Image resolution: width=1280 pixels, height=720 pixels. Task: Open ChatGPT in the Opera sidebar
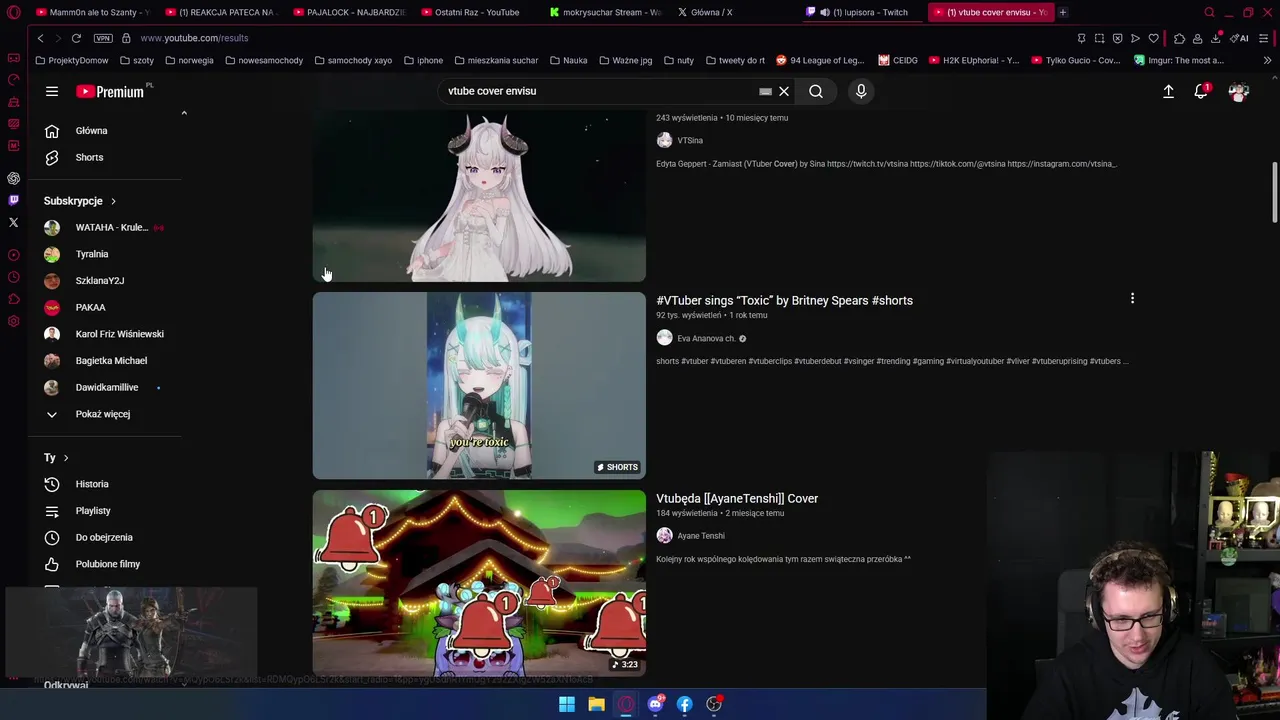[x=13, y=178]
